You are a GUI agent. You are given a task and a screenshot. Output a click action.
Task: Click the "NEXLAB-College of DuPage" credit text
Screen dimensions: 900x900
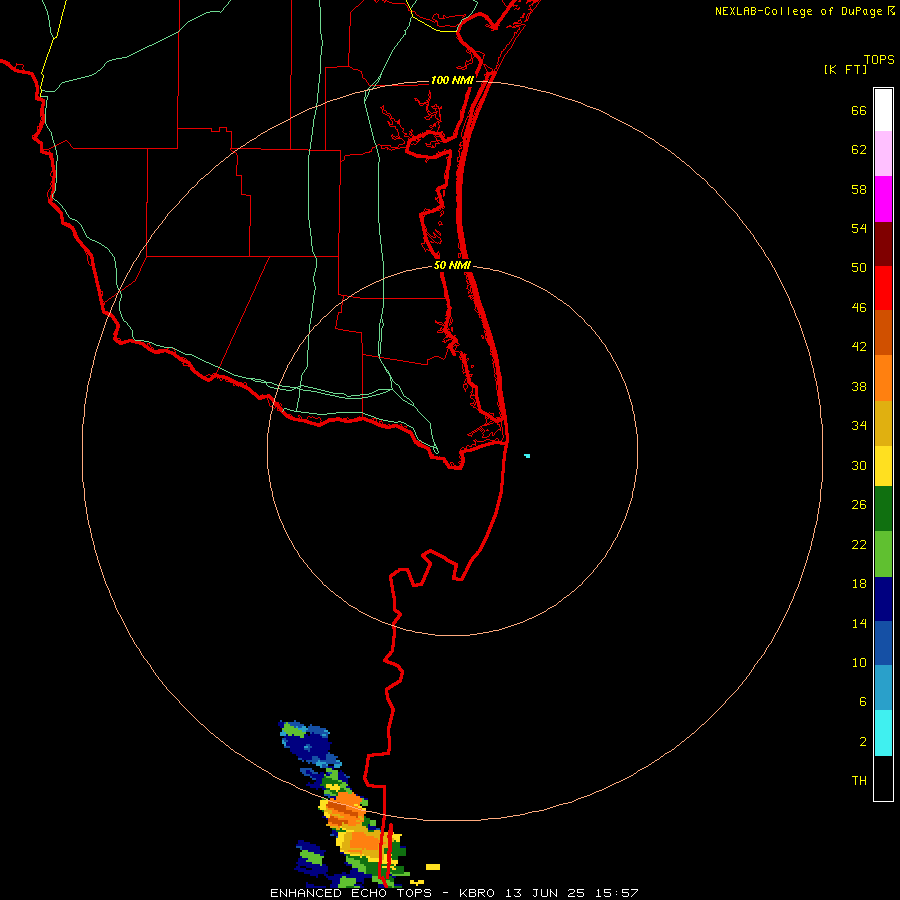click(x=798, y=11)
